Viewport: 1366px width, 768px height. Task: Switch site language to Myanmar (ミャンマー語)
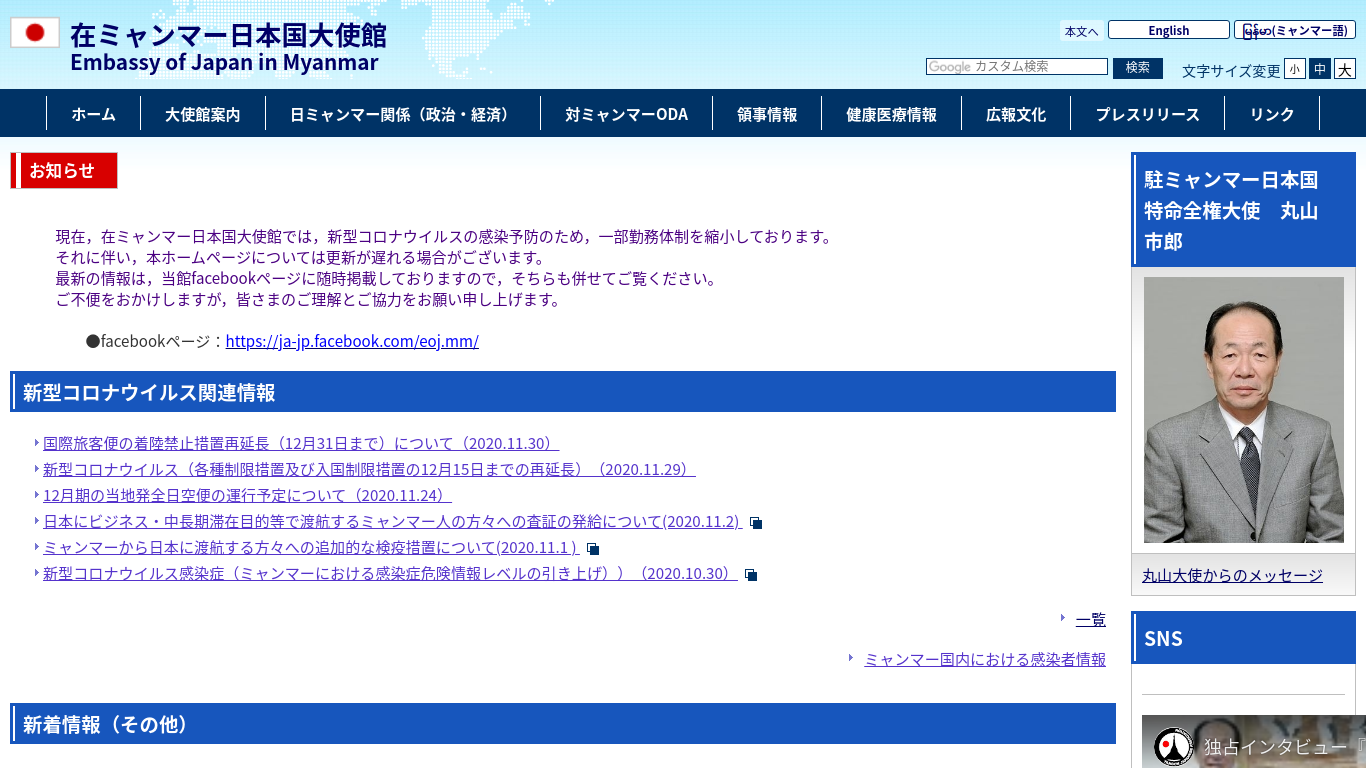(x=1295, y=30)
